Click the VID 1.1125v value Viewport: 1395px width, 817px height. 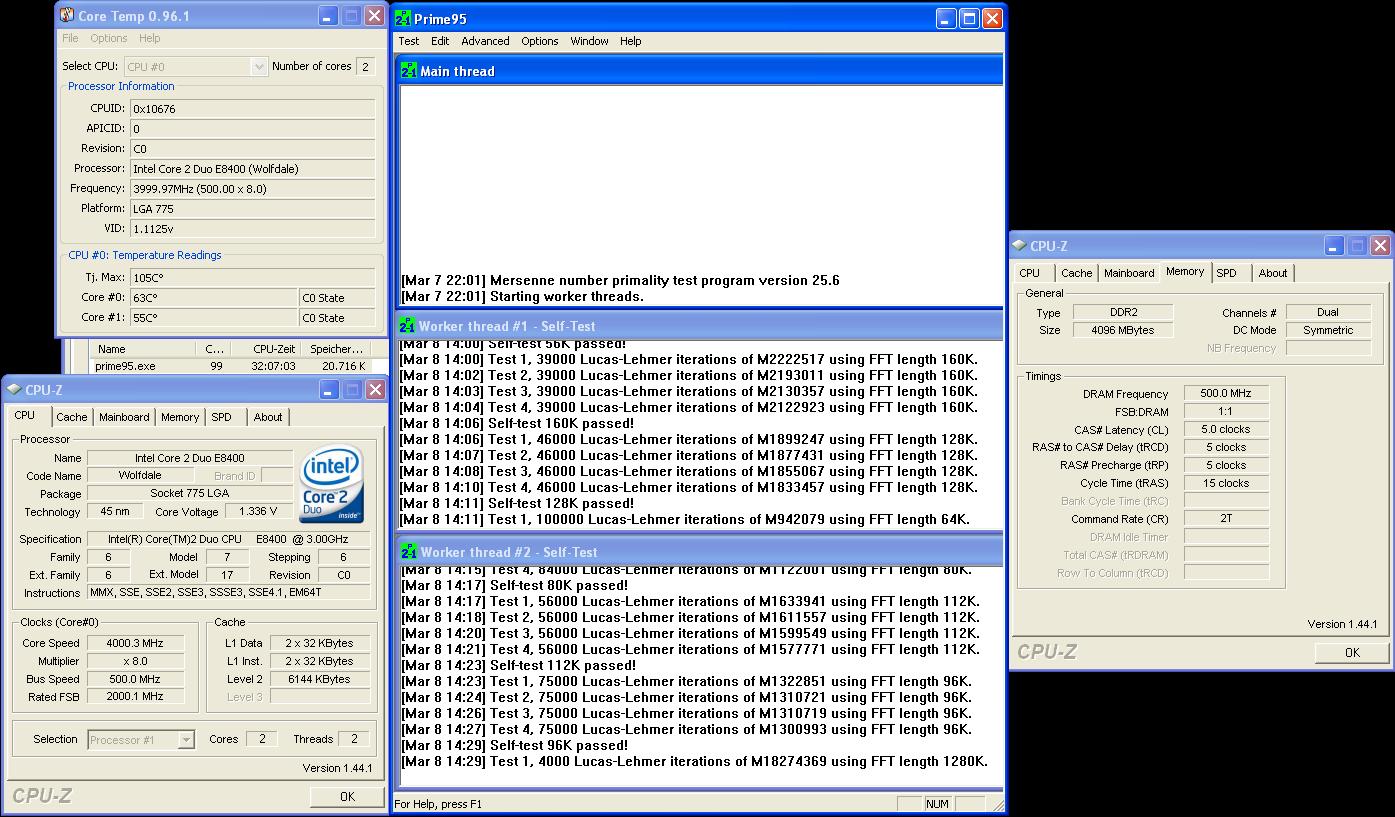point(252,228)
